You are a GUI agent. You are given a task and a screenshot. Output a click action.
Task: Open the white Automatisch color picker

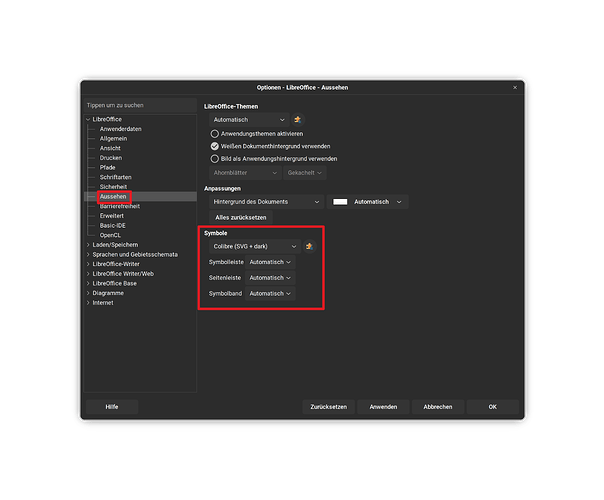[x=368, y=202]
